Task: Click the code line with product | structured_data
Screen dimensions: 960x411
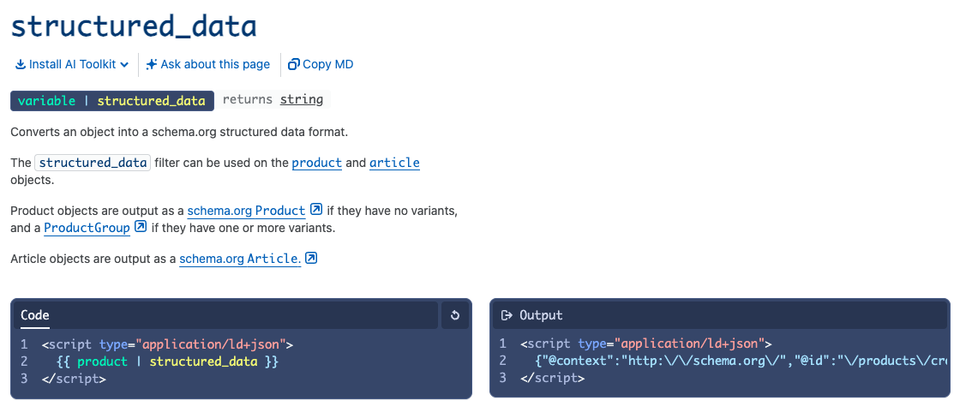Action: tap(166, 361)
